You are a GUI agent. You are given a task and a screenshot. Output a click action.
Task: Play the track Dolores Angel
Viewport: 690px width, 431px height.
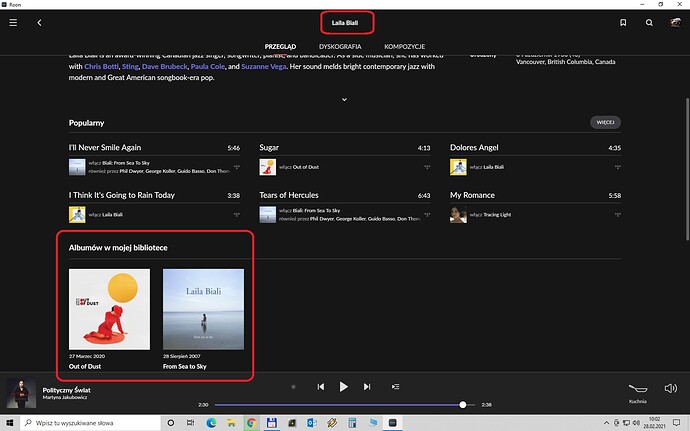[x=474, y=147]
